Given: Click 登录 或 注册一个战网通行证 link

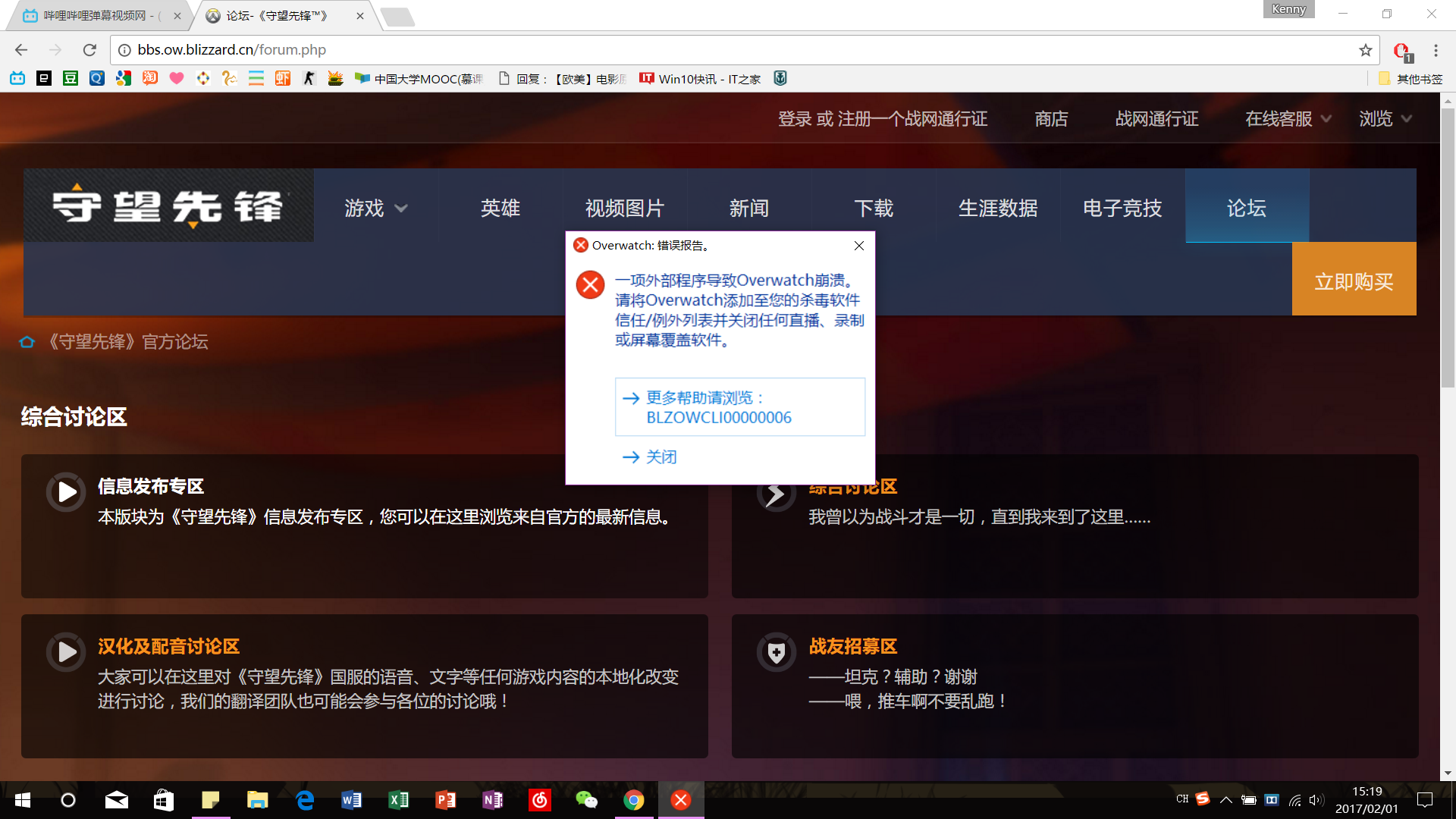Looking at the screenshot, I should click(883, 119).
